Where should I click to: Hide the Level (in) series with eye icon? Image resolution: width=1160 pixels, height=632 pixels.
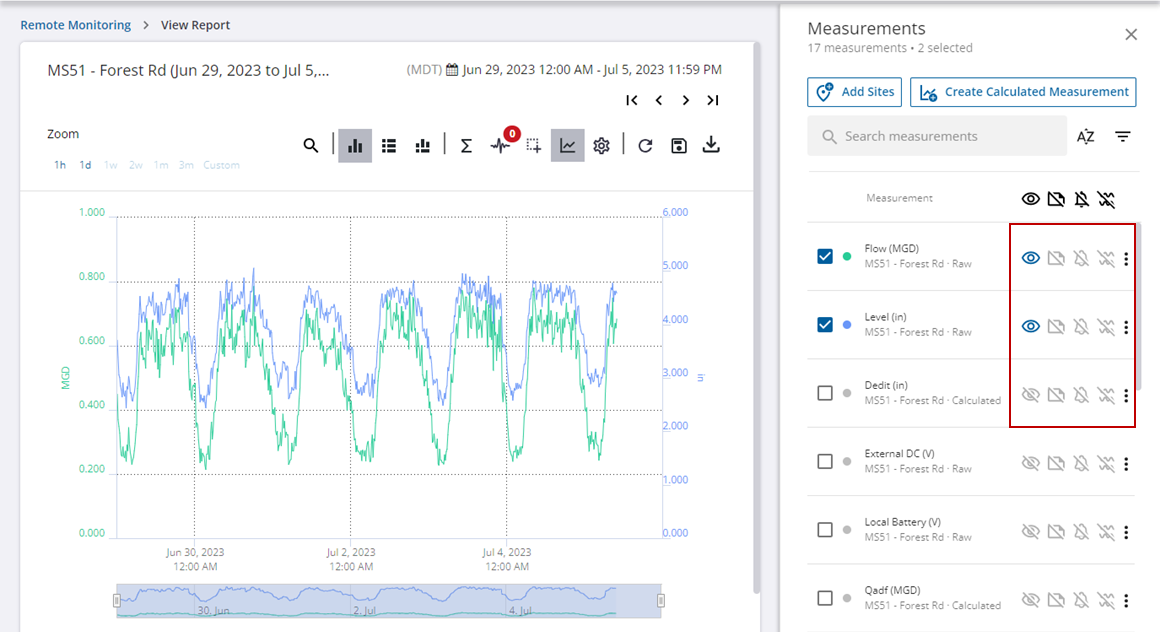1030,326
